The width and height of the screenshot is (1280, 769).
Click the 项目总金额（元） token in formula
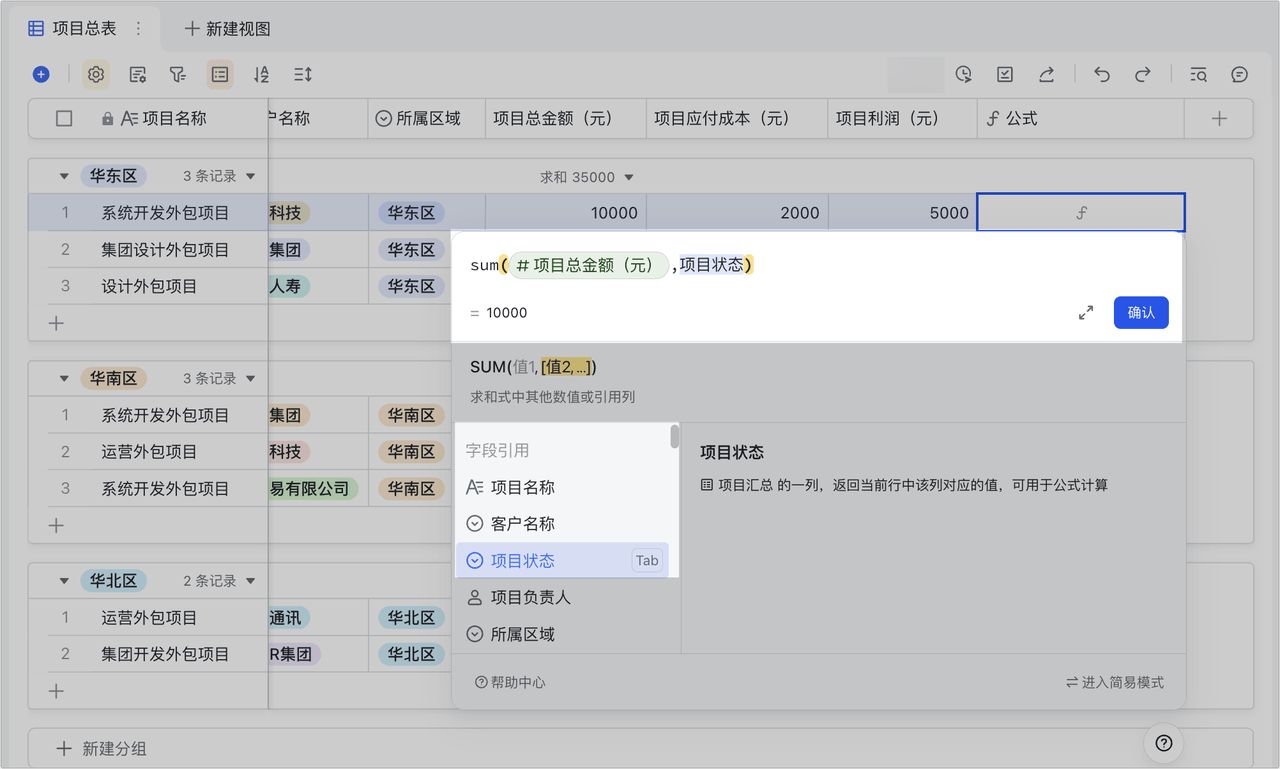pos(589,265)
